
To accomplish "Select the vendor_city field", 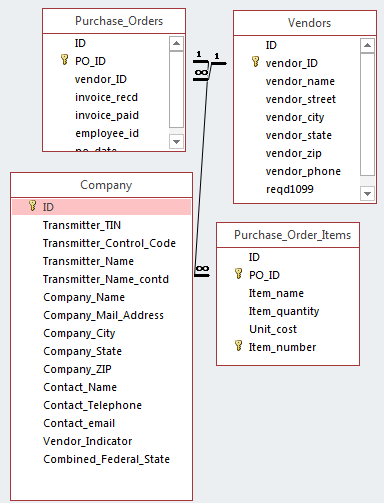I will coord(295,117).
